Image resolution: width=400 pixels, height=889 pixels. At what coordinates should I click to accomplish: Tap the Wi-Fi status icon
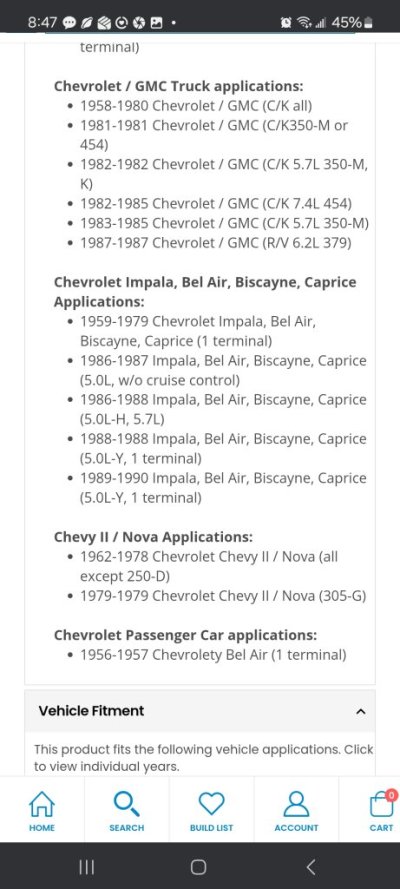pyautogui.click(x=304, y=23)
